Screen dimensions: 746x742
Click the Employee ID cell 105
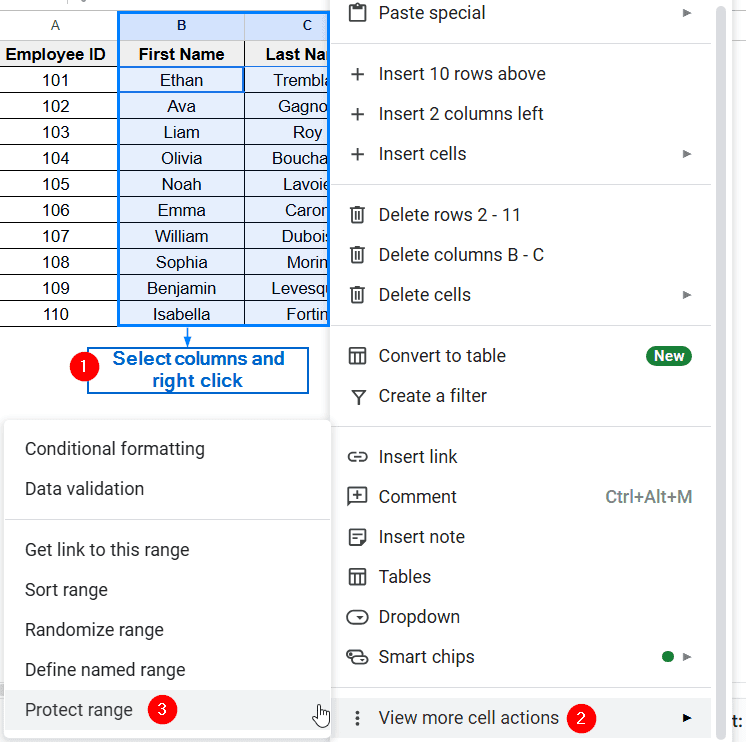[56, 184]
